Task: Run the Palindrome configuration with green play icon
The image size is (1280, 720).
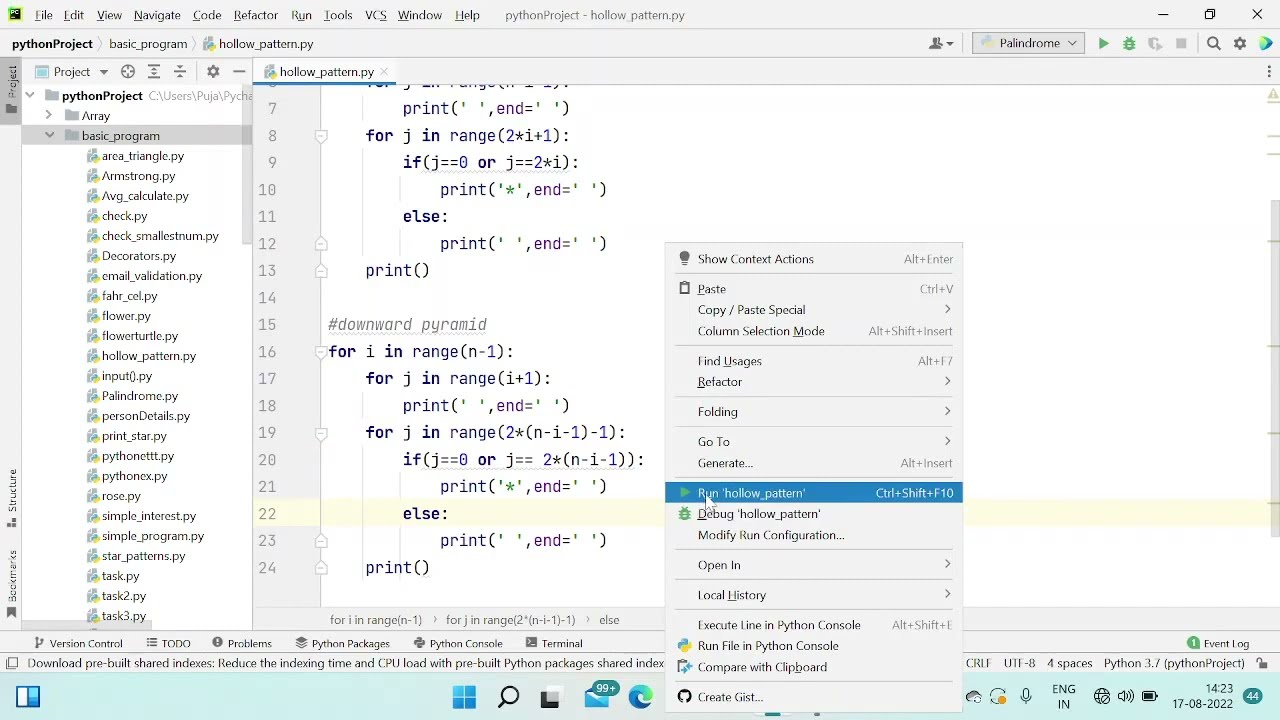Action: coord(1103,44)
